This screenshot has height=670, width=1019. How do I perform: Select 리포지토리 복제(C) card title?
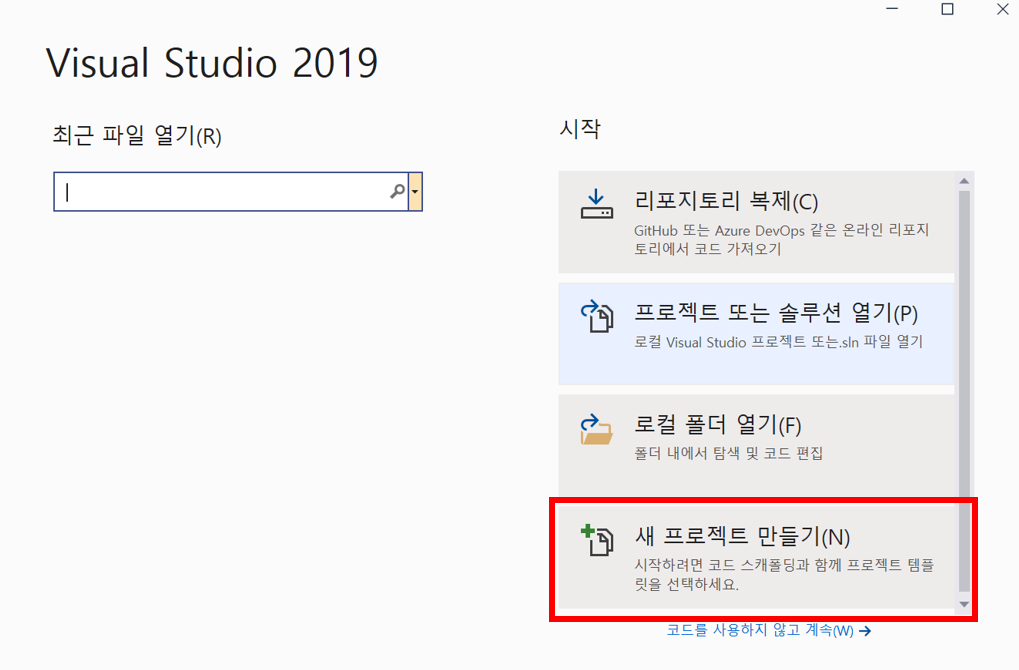click(726, 201)
